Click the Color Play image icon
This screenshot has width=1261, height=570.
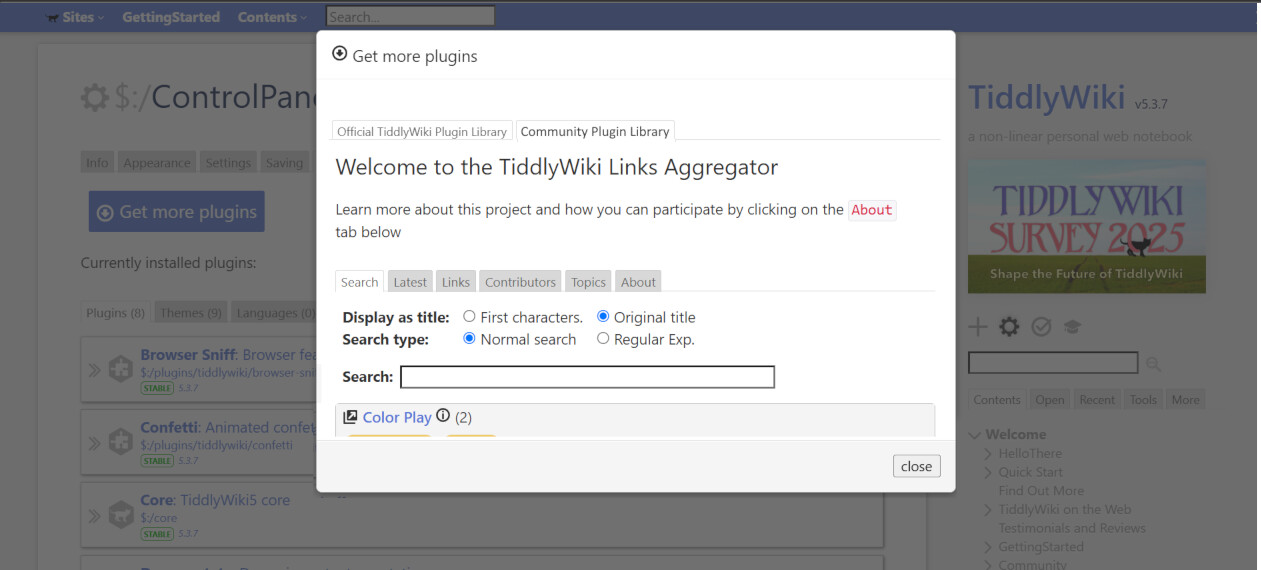[x=350, y=417]
